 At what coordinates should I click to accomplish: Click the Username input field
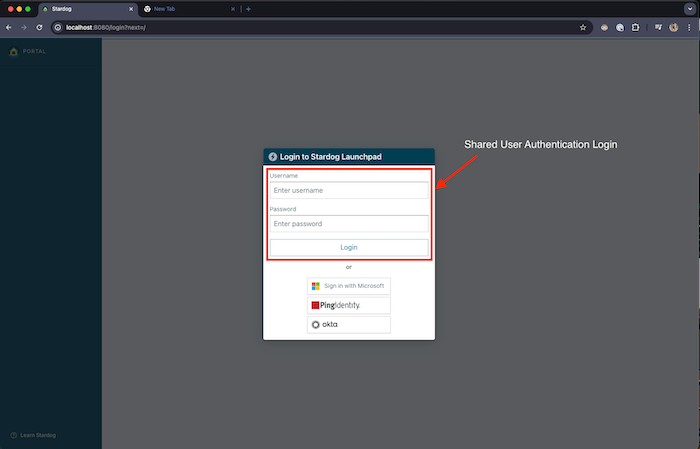[349, 190]
